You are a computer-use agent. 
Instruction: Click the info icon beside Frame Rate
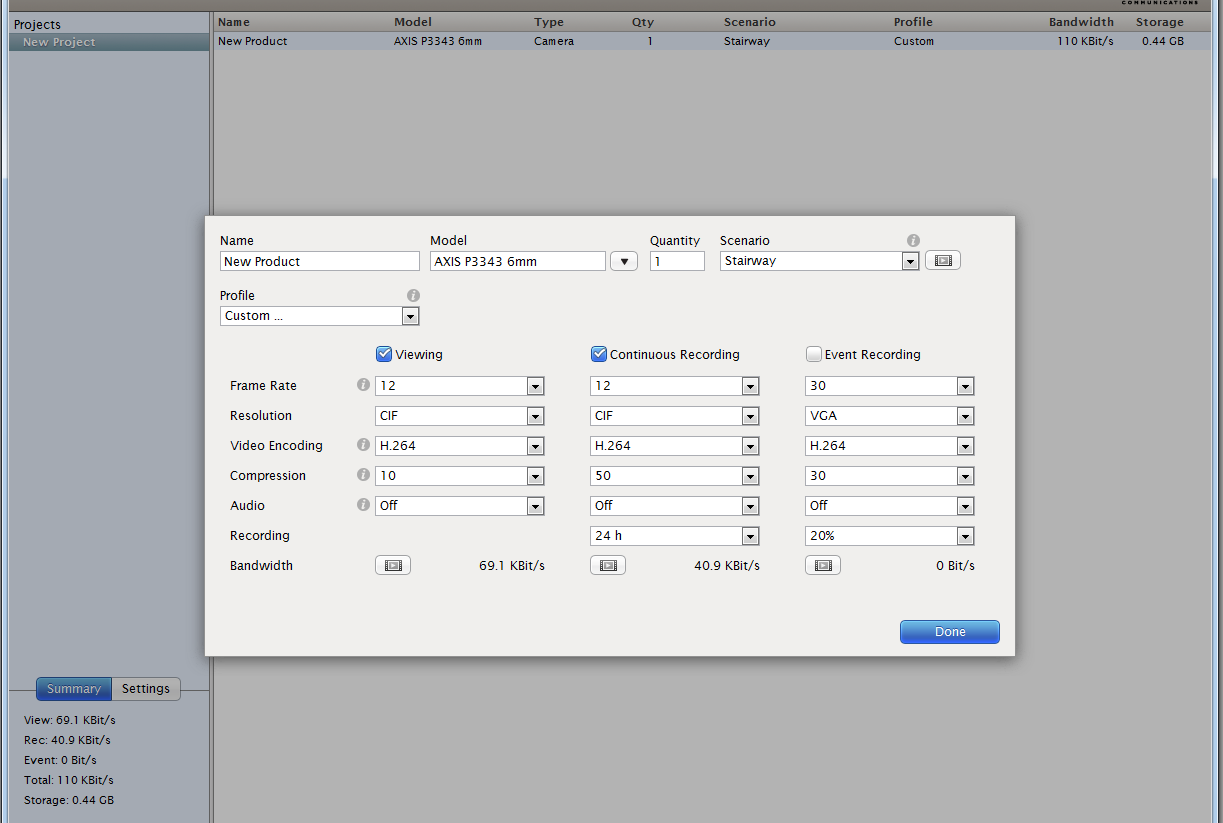click(363, 386)
